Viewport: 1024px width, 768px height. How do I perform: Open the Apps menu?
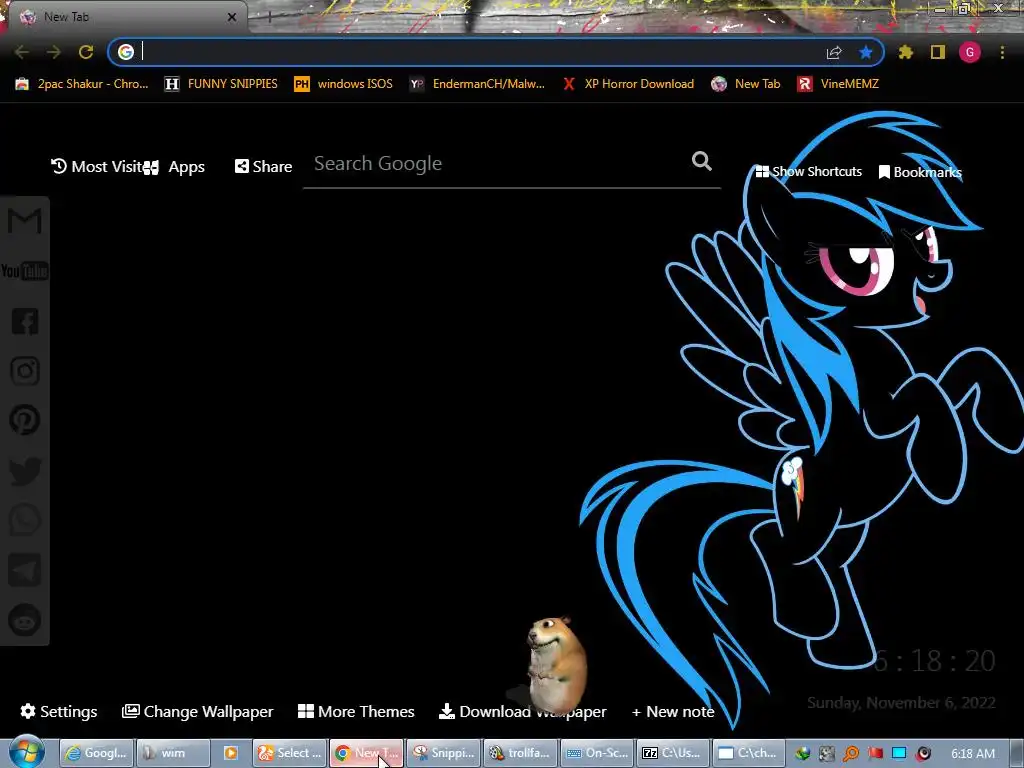click(175, 167)
